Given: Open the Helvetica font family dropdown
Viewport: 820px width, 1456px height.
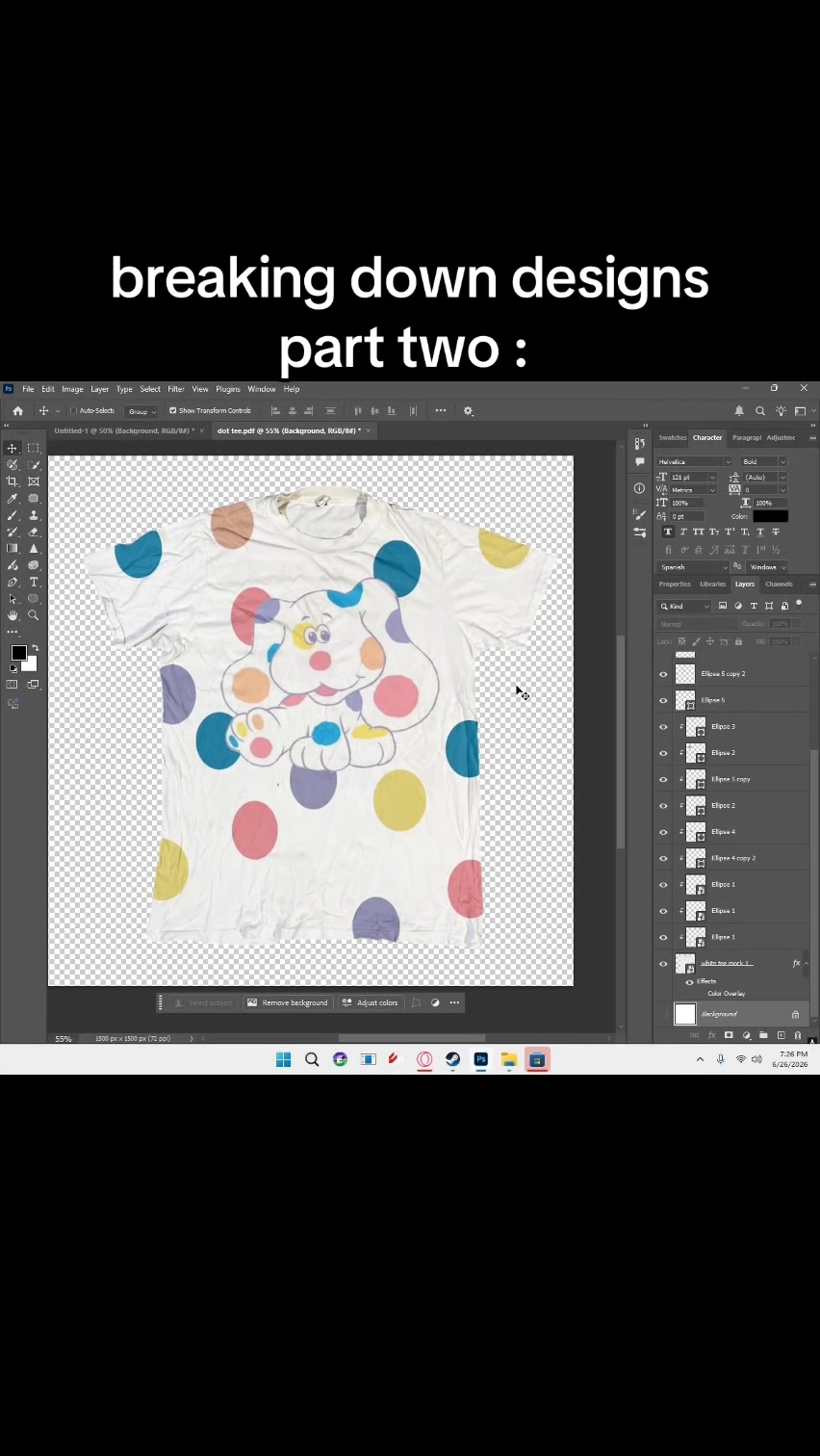Looking at the screenshot, I should coord(695,461).
